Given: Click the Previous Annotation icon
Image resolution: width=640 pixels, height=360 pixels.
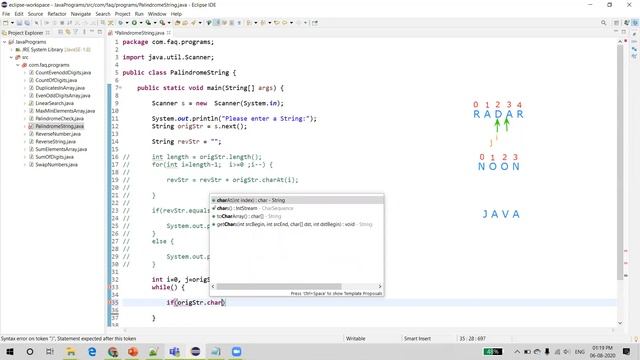Looking at the screenshot, I should [263, 23].
